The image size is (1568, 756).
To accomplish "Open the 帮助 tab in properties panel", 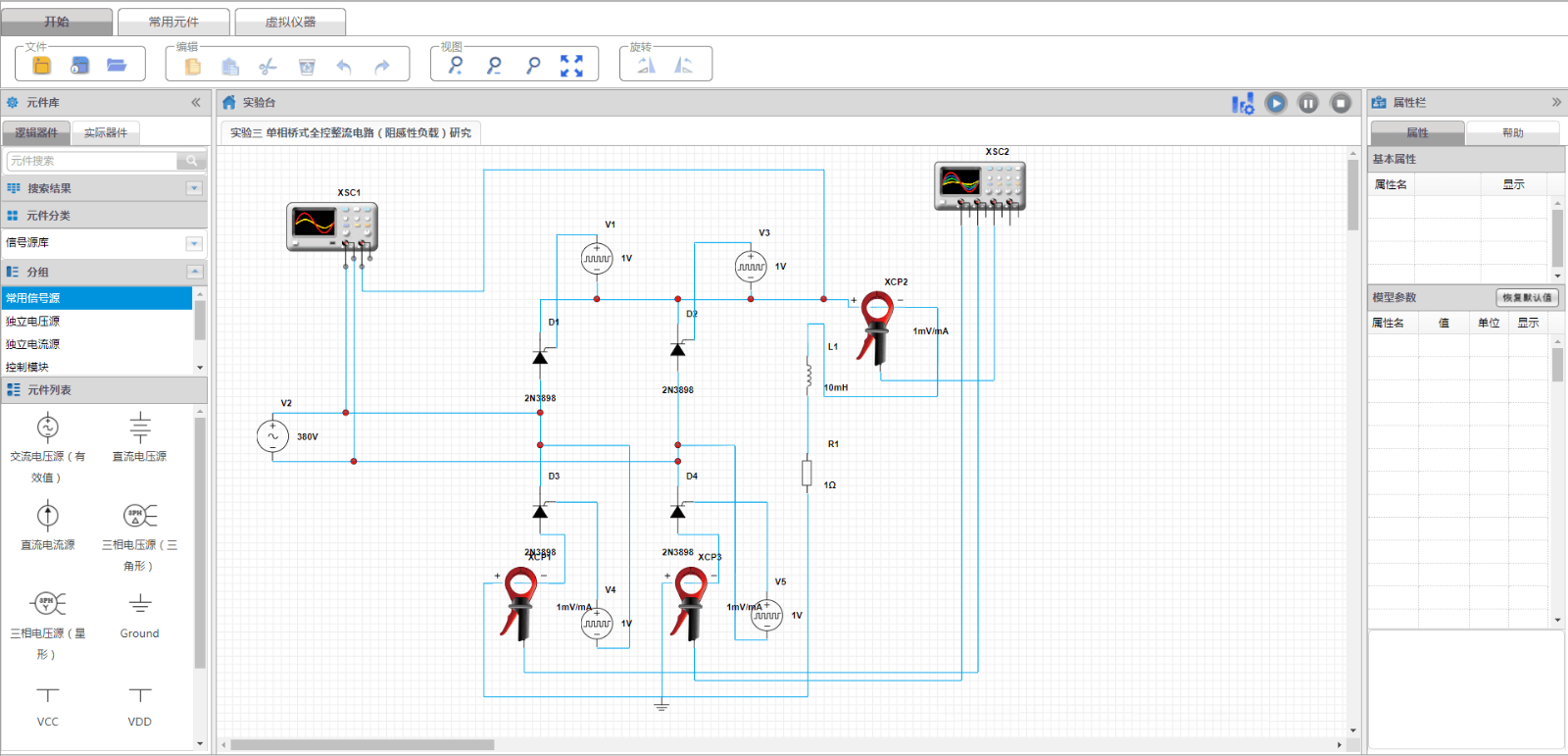I will coord(1512,132).
